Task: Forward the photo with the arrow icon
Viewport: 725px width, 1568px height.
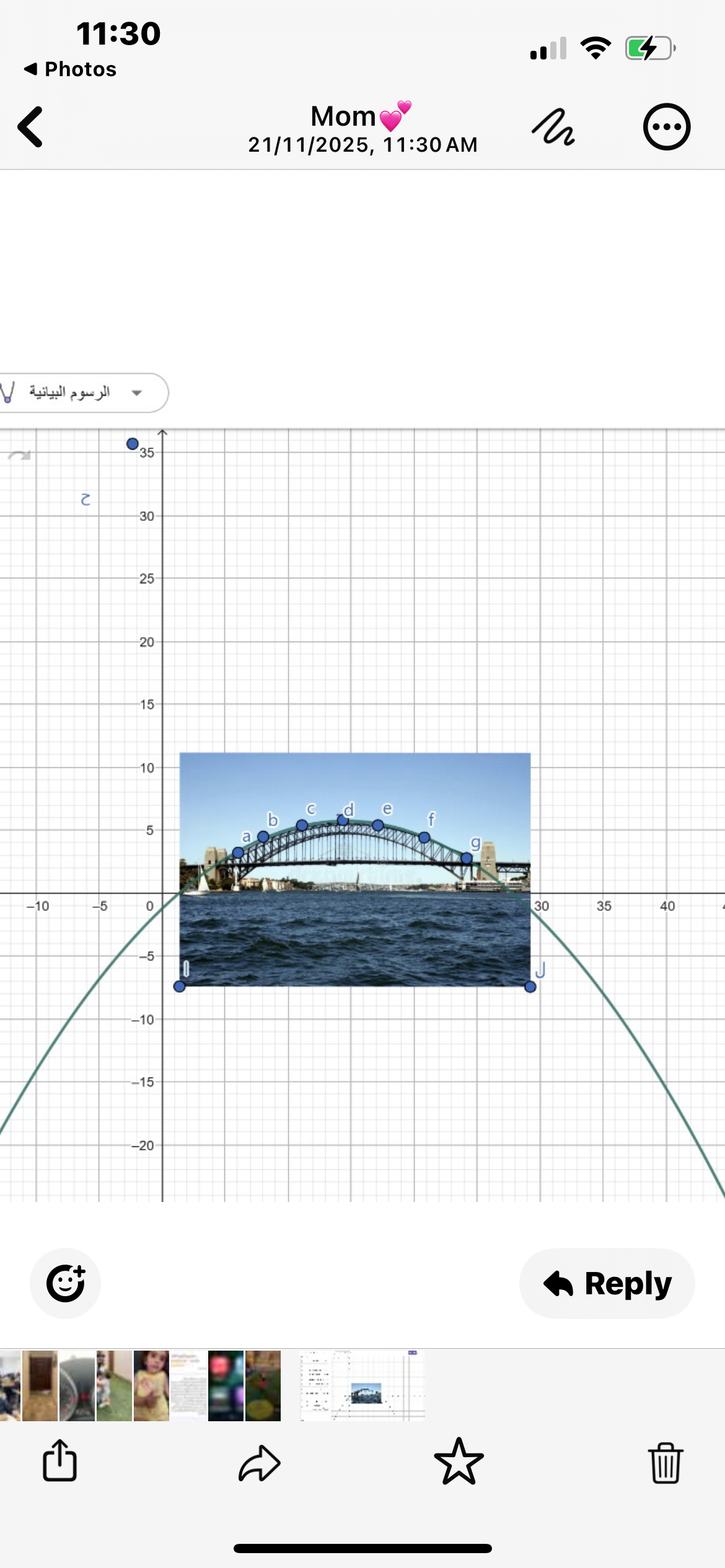Action: tap(260, 1463)
